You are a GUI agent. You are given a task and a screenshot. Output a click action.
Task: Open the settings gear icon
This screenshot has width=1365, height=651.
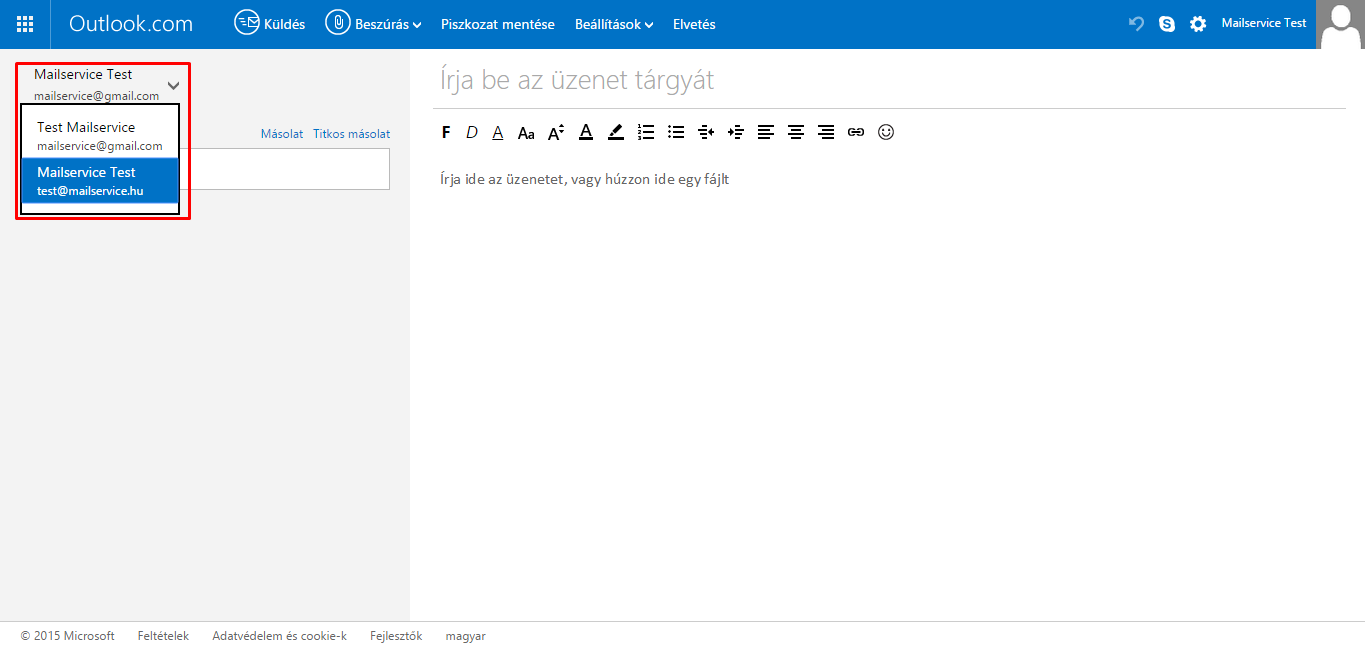click(1198, 24)
